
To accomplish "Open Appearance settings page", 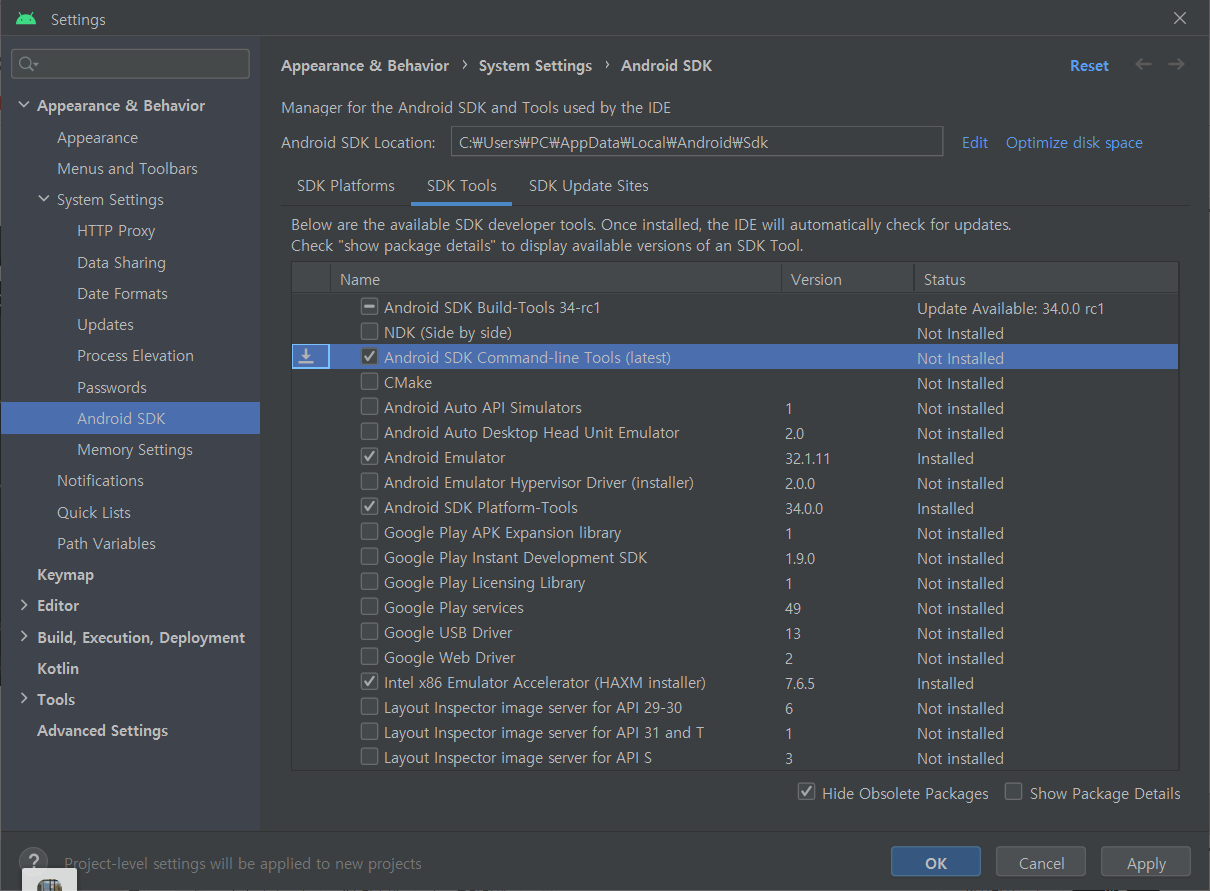I will click(x=97, y=137).
